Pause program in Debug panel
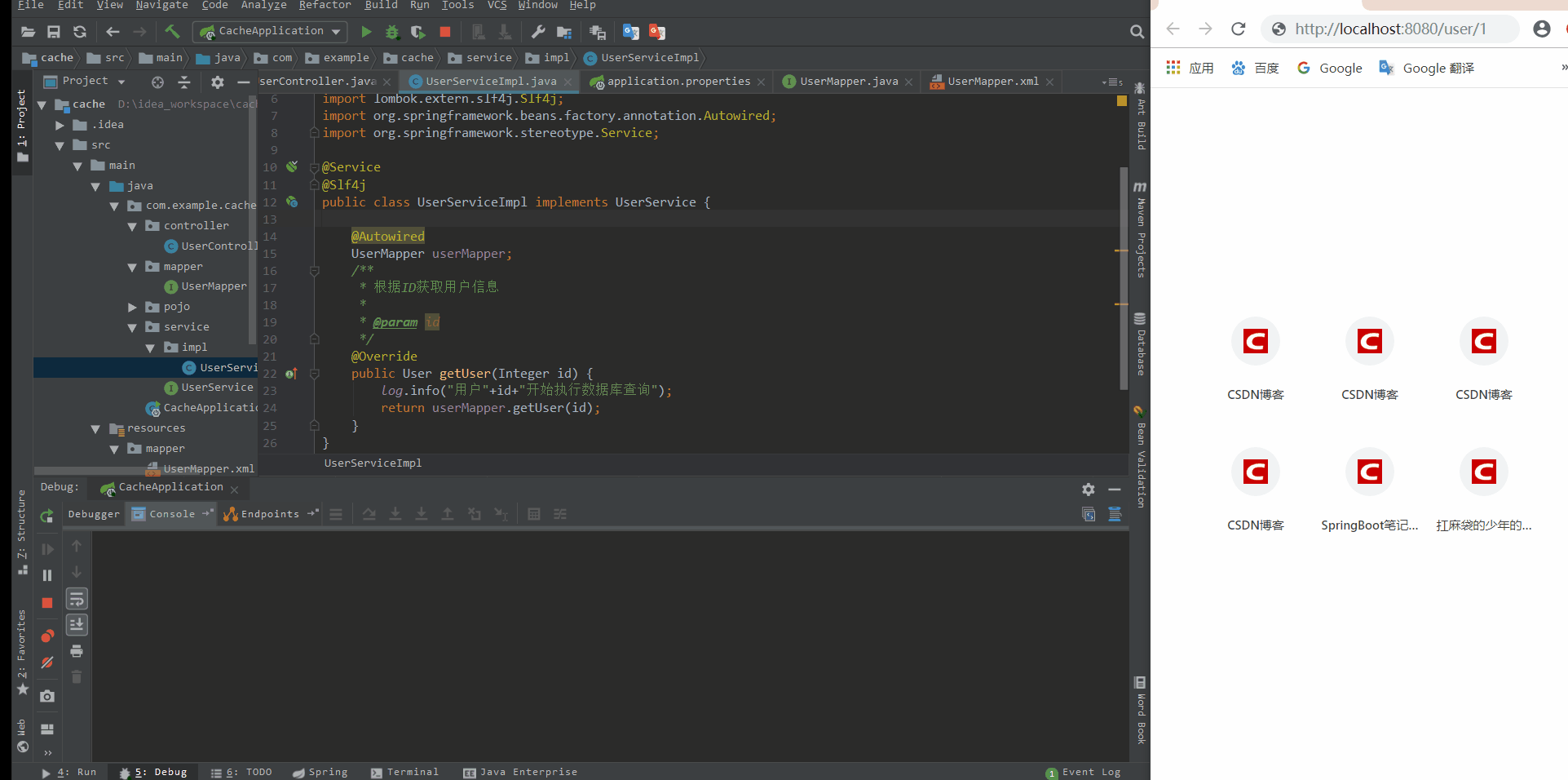 (x=47, y=575)
